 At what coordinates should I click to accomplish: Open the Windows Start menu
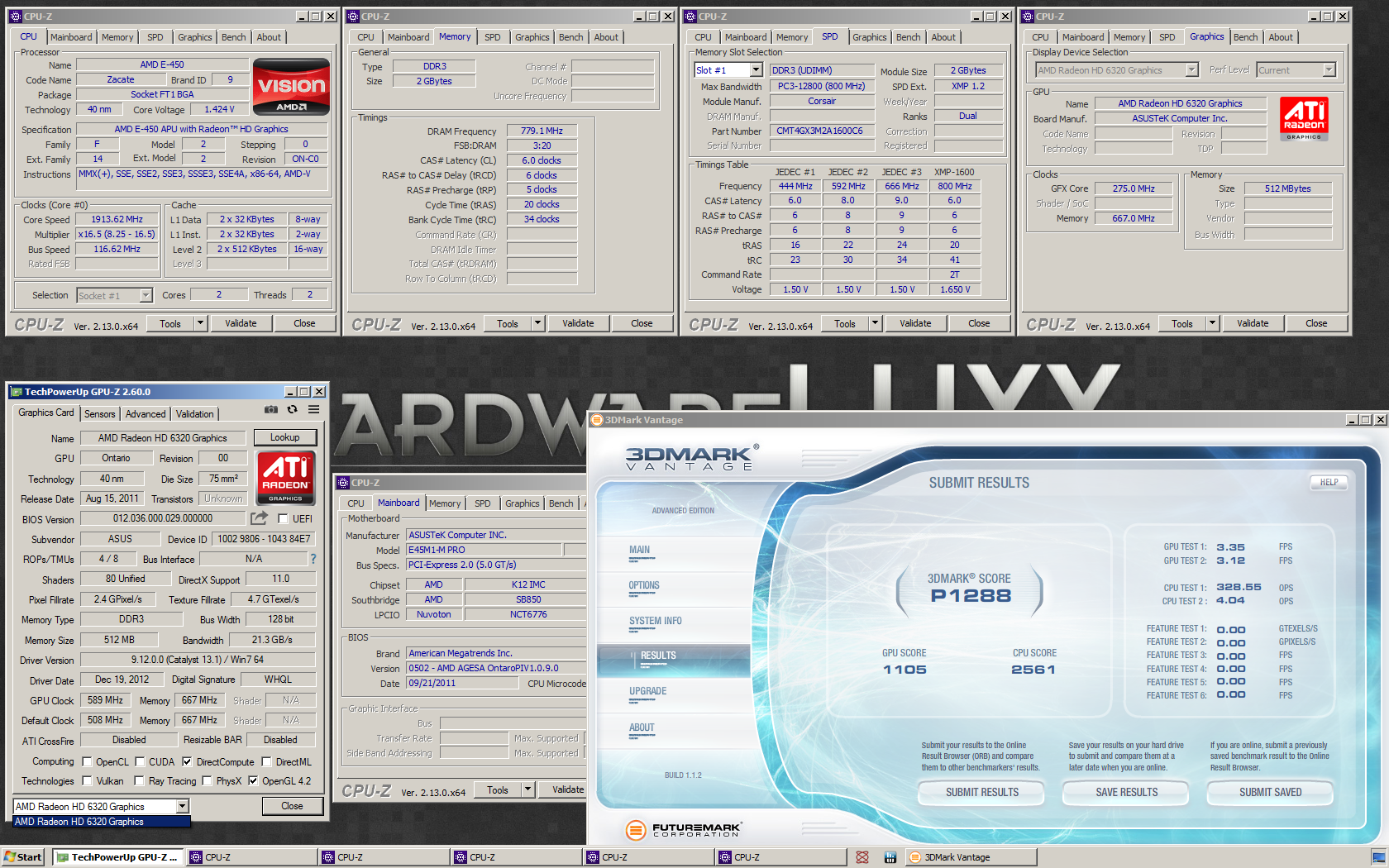pyautogui.click(x=22, y=857)
